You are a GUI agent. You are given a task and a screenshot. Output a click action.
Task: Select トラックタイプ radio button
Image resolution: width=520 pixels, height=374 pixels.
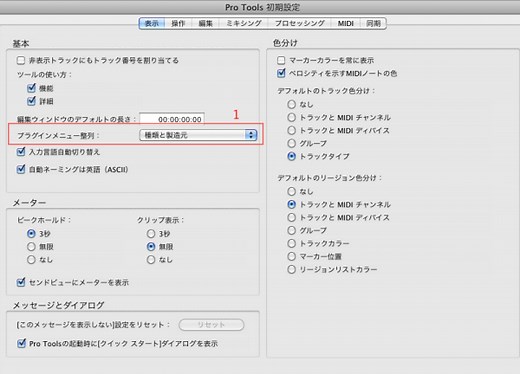point(292,156)
